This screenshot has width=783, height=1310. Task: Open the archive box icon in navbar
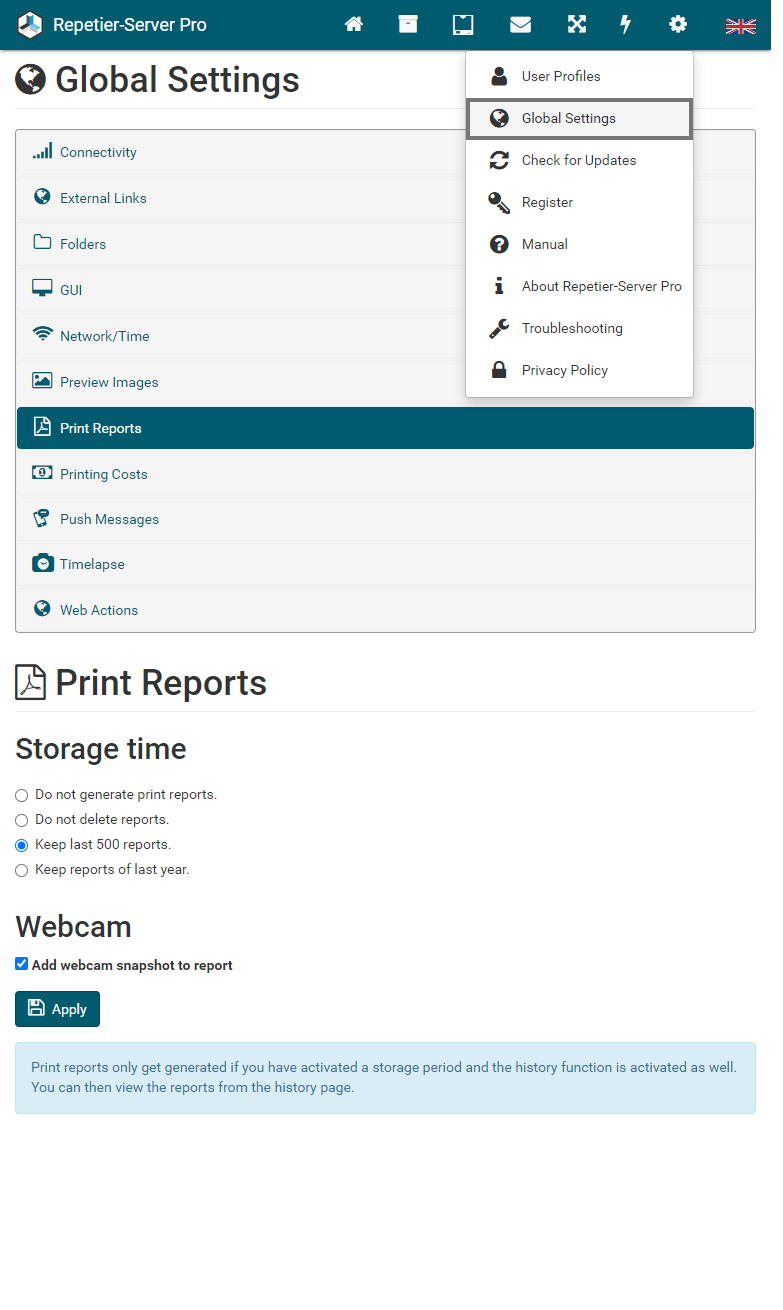[x=408, y=25]
